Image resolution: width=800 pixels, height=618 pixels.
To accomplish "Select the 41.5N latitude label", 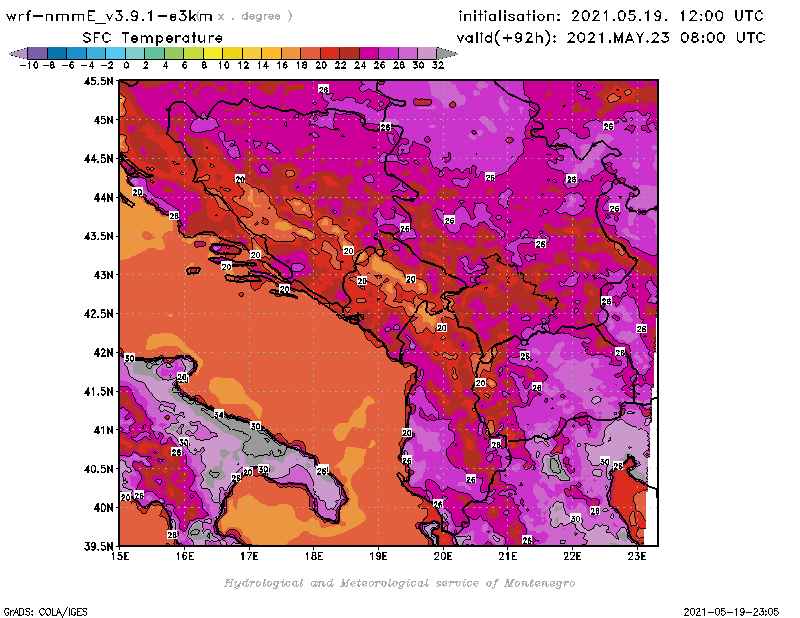I will [98, 391].
